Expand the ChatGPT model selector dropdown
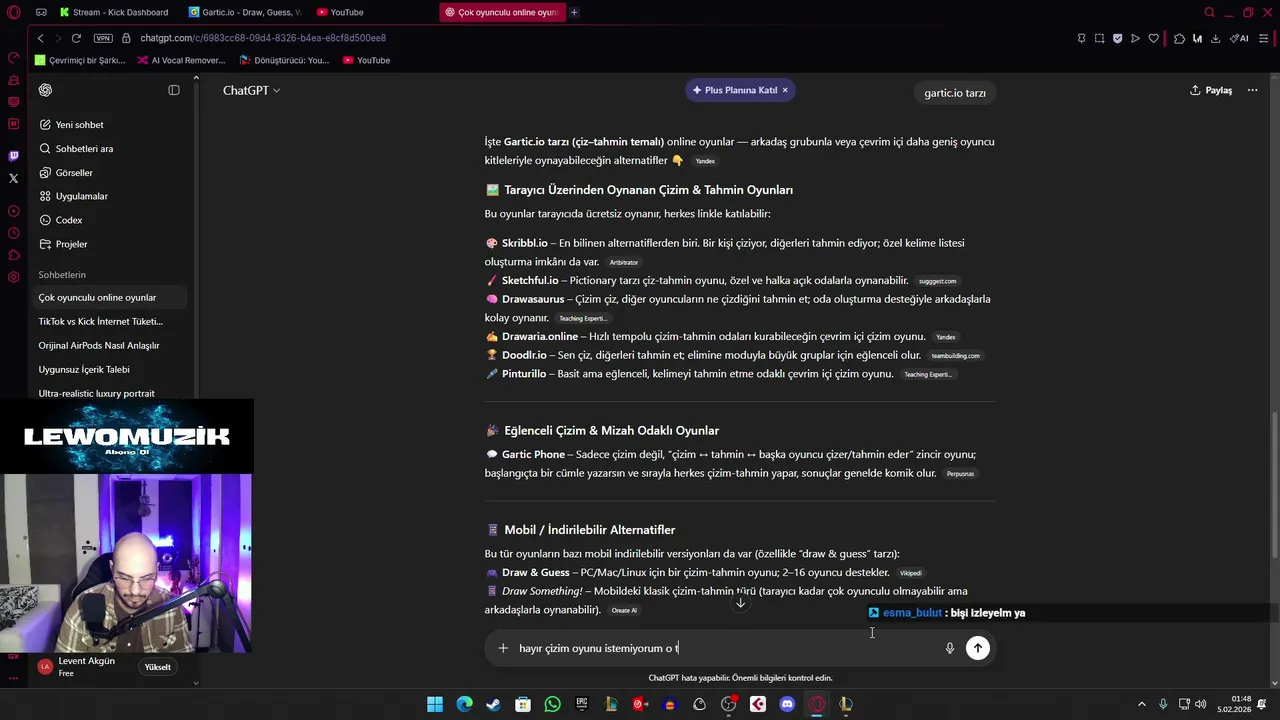Screen dimensions: 1280x720 [251, 90]
